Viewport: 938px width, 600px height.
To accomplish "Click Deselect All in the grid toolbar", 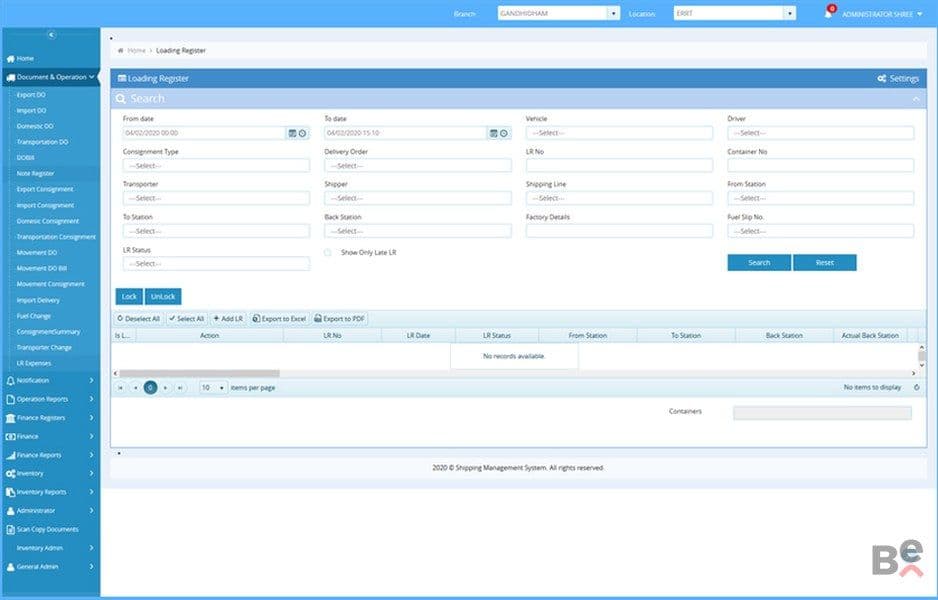I will [x=139, y=319].
